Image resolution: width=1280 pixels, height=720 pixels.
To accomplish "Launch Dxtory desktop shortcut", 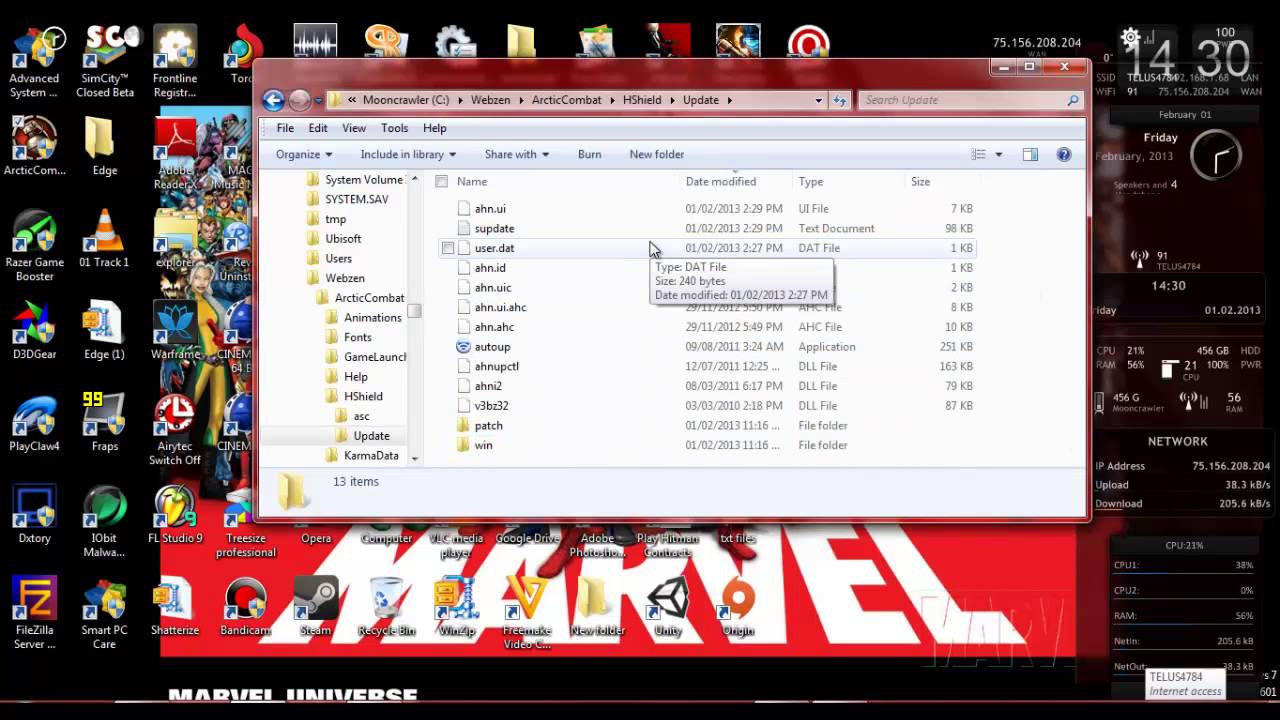I will (34, 514).
